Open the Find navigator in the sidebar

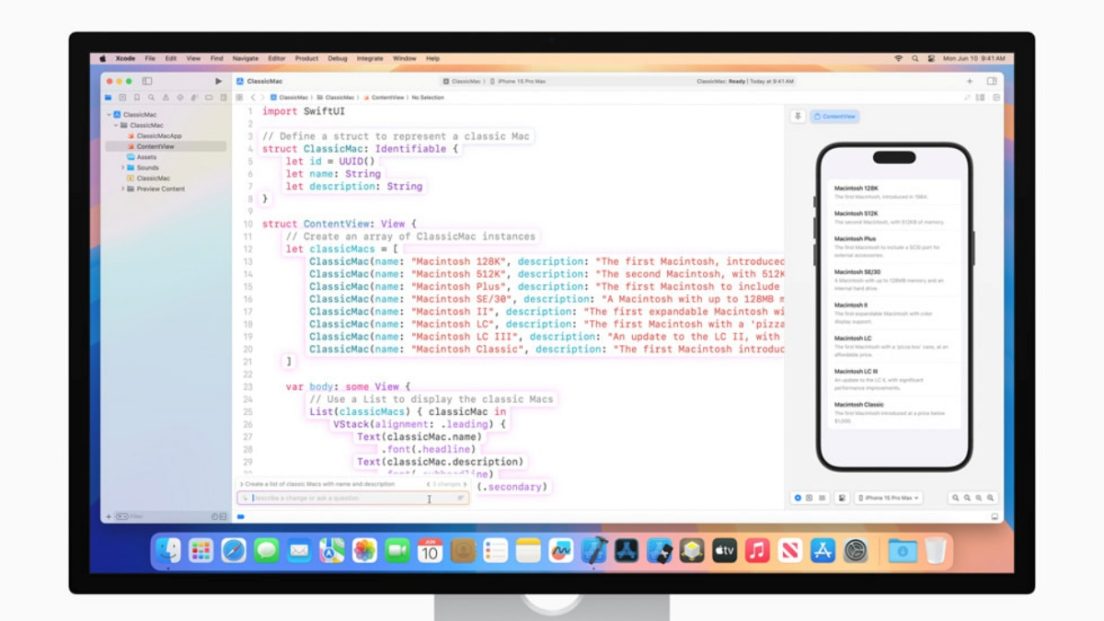coord(152,97)
